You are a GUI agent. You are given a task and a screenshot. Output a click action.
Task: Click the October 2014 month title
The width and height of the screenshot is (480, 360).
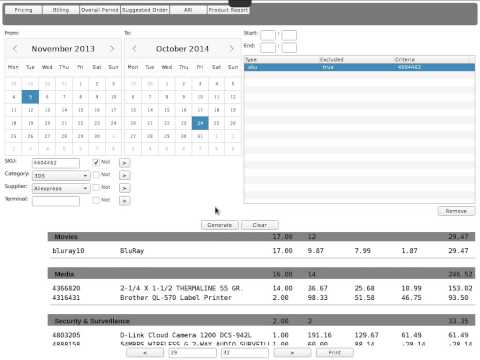182,49
